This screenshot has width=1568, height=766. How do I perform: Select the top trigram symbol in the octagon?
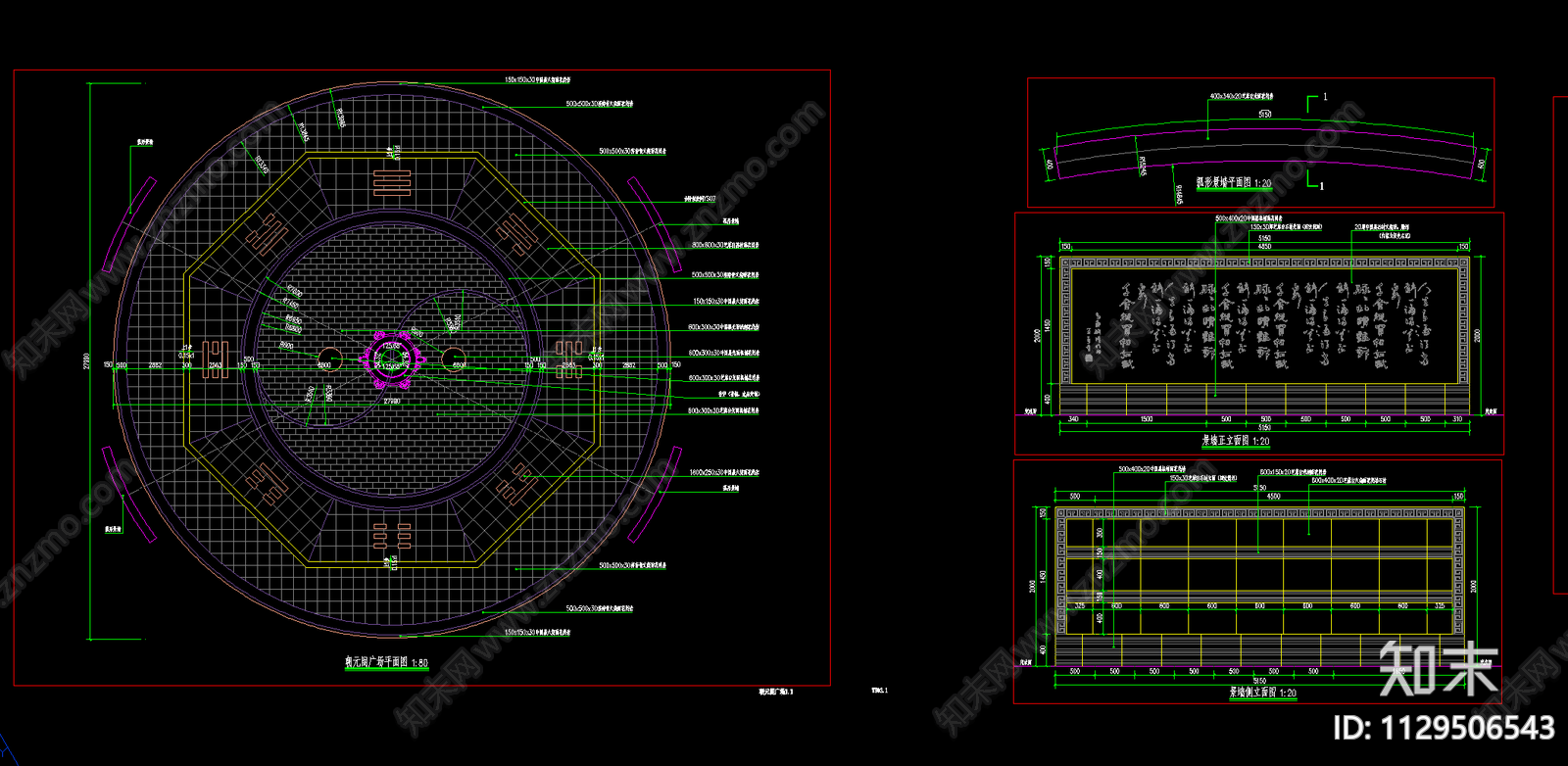pyautogui.click(x=391, y=182)
